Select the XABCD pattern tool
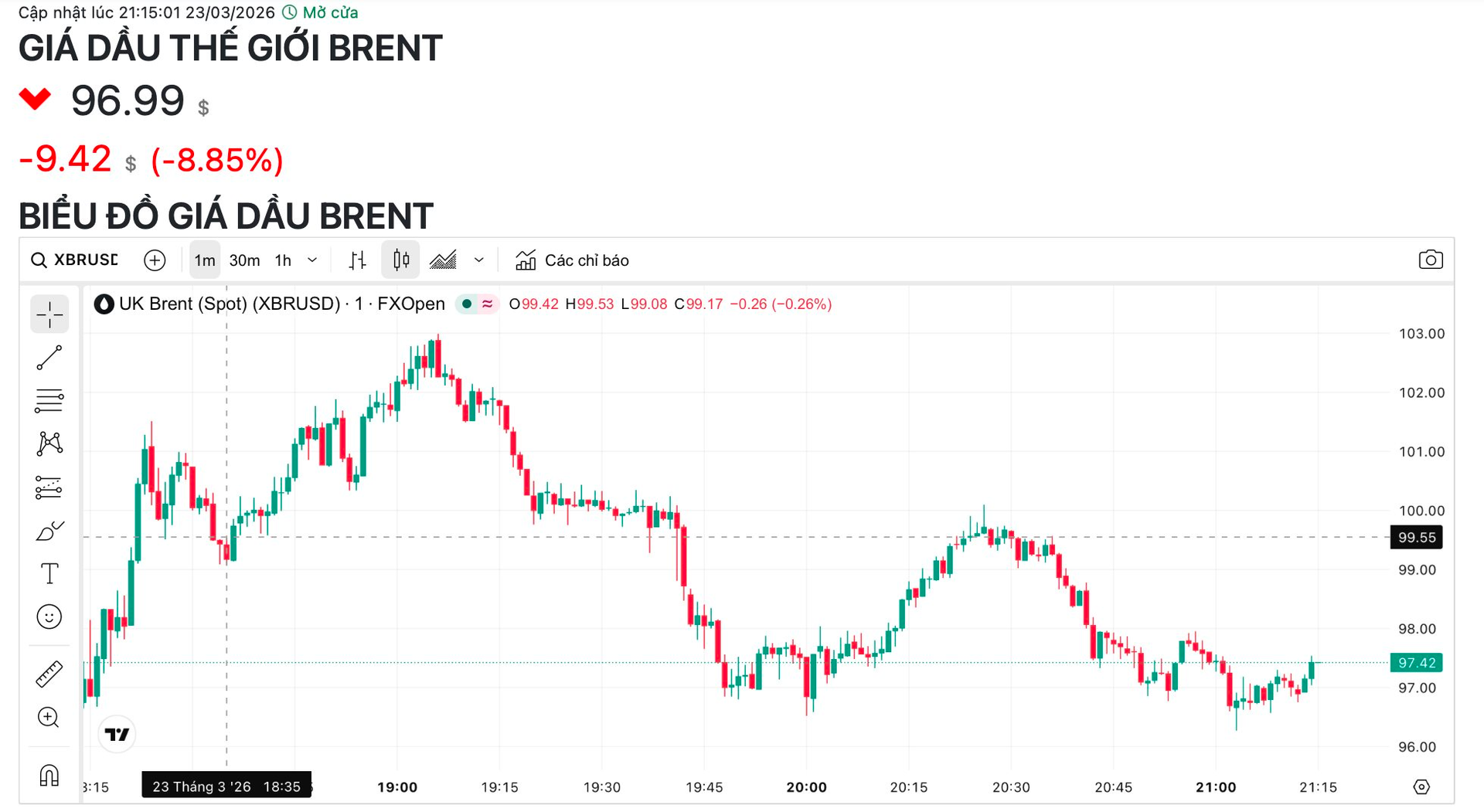1484x812 pixels. pos(49,443)
